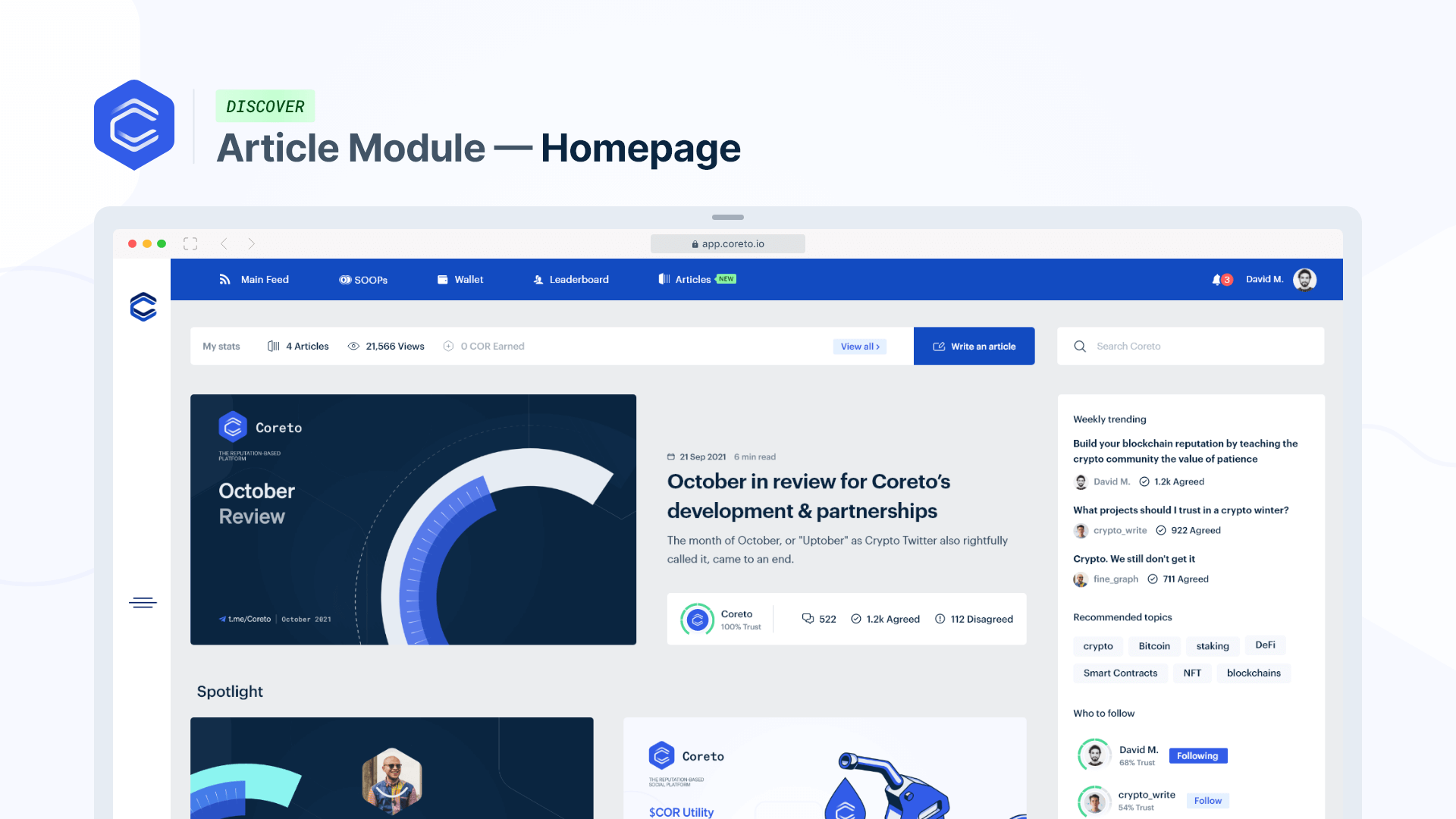Click the David M. profile avatar in navbar

click(x=1307, y=279)
